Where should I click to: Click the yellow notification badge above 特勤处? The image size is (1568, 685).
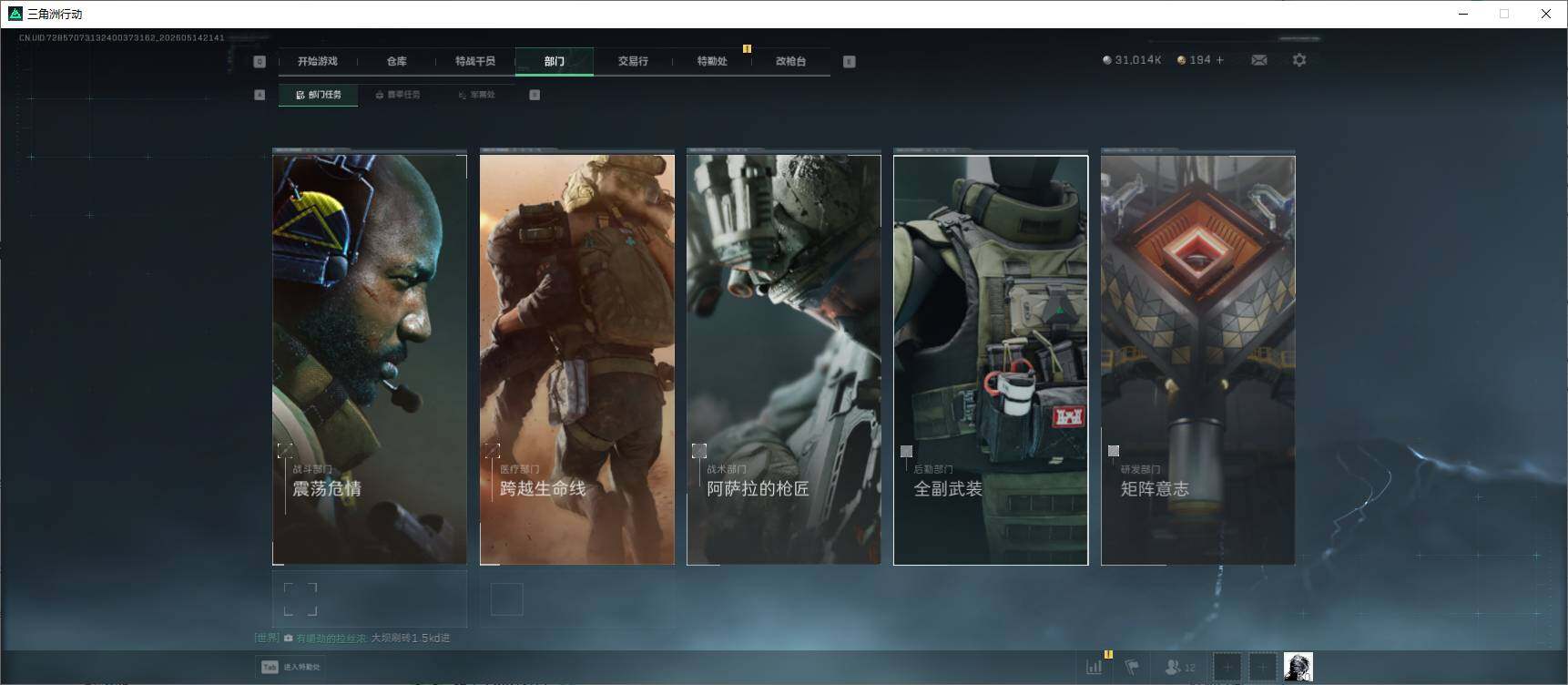point(747,48)
